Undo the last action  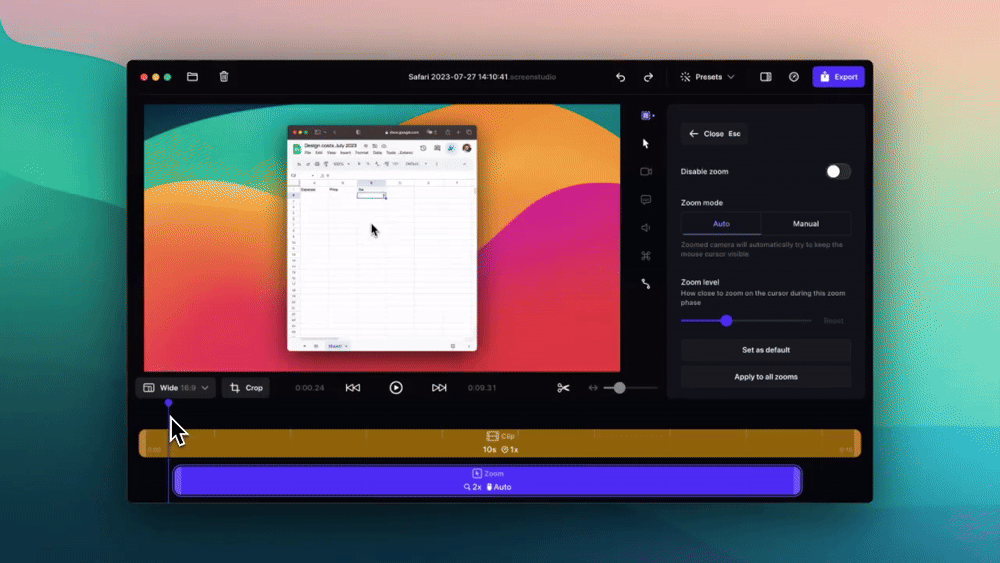pyautogui.click(x=621, y=77)
